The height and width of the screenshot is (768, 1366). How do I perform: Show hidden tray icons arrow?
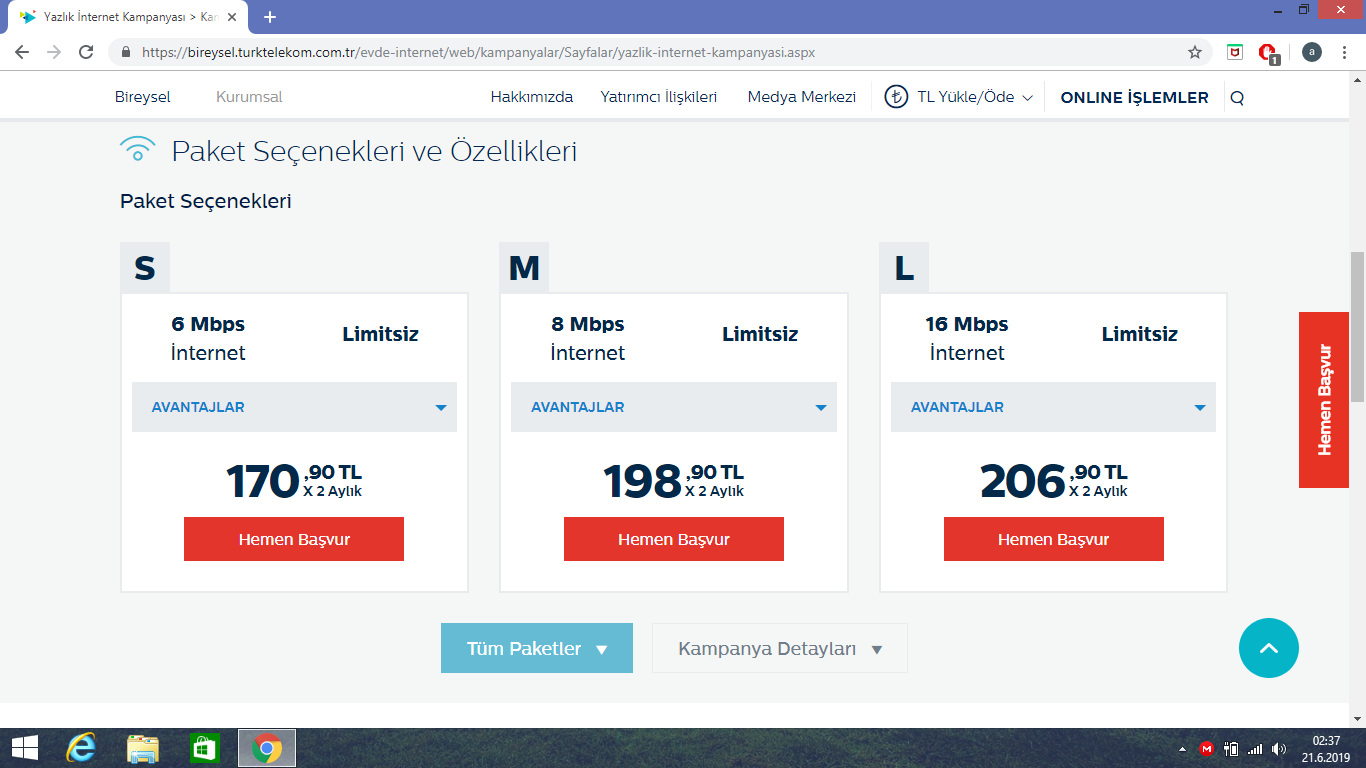1183,749
